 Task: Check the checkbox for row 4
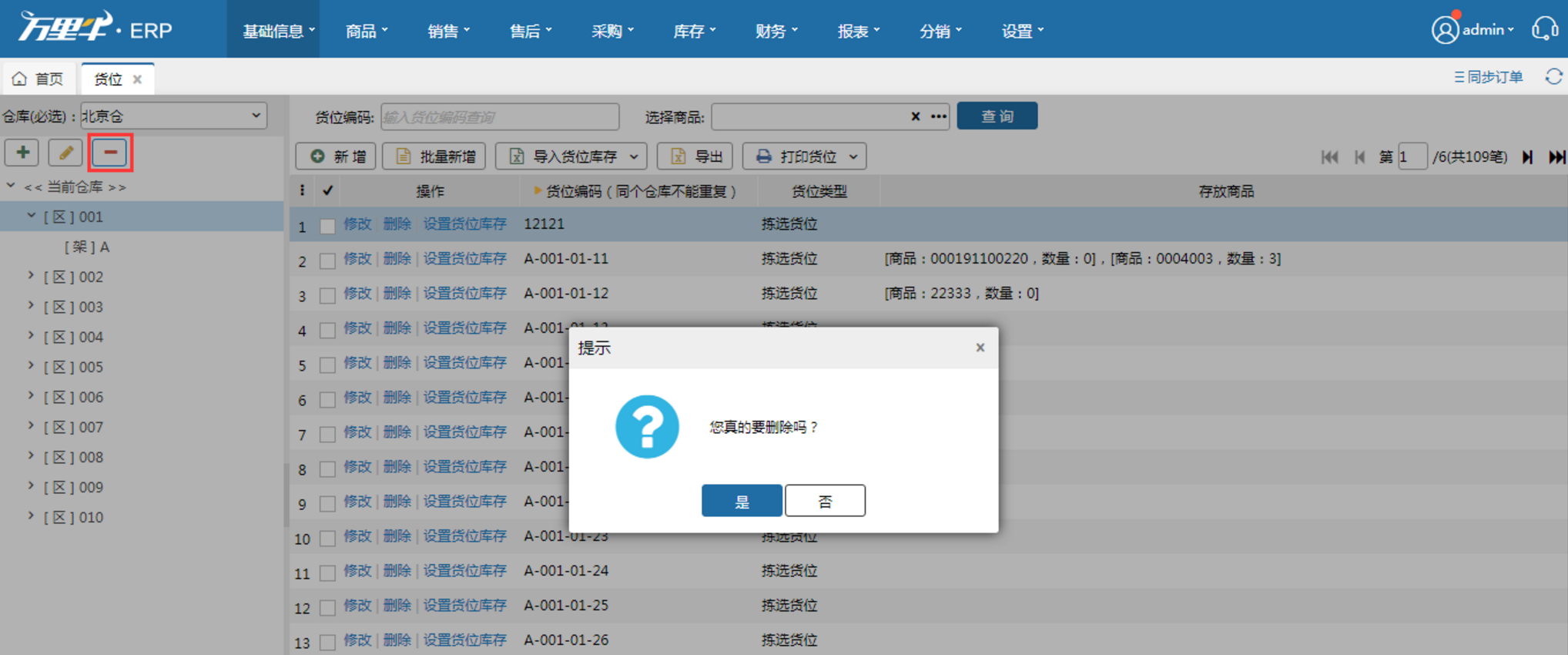(327, 330)
